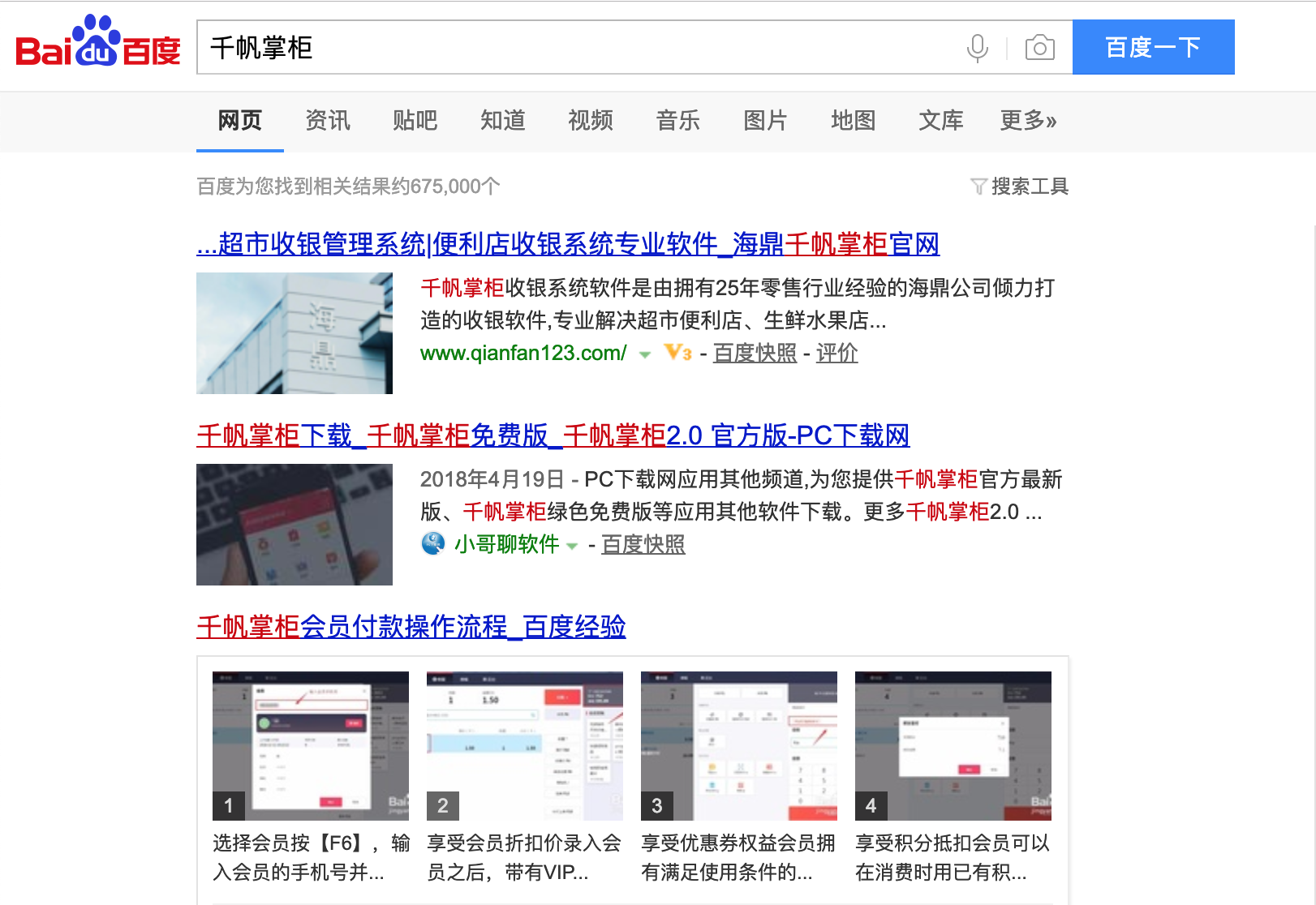Expand dropdown arrow next to www.qianfan123.com
The width and height of the screenshot is (1316, 905).
coord(645,354)
